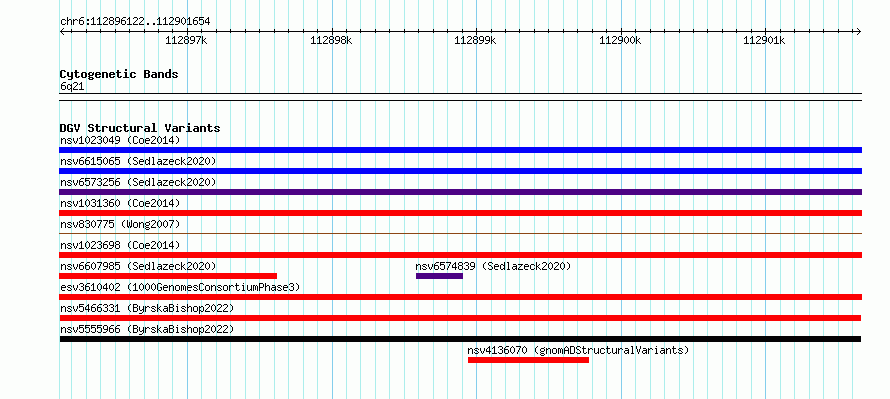The image size is (890, 399).
Task: Click the ruler's right arrowhead
Action: [x=859, y=31]
